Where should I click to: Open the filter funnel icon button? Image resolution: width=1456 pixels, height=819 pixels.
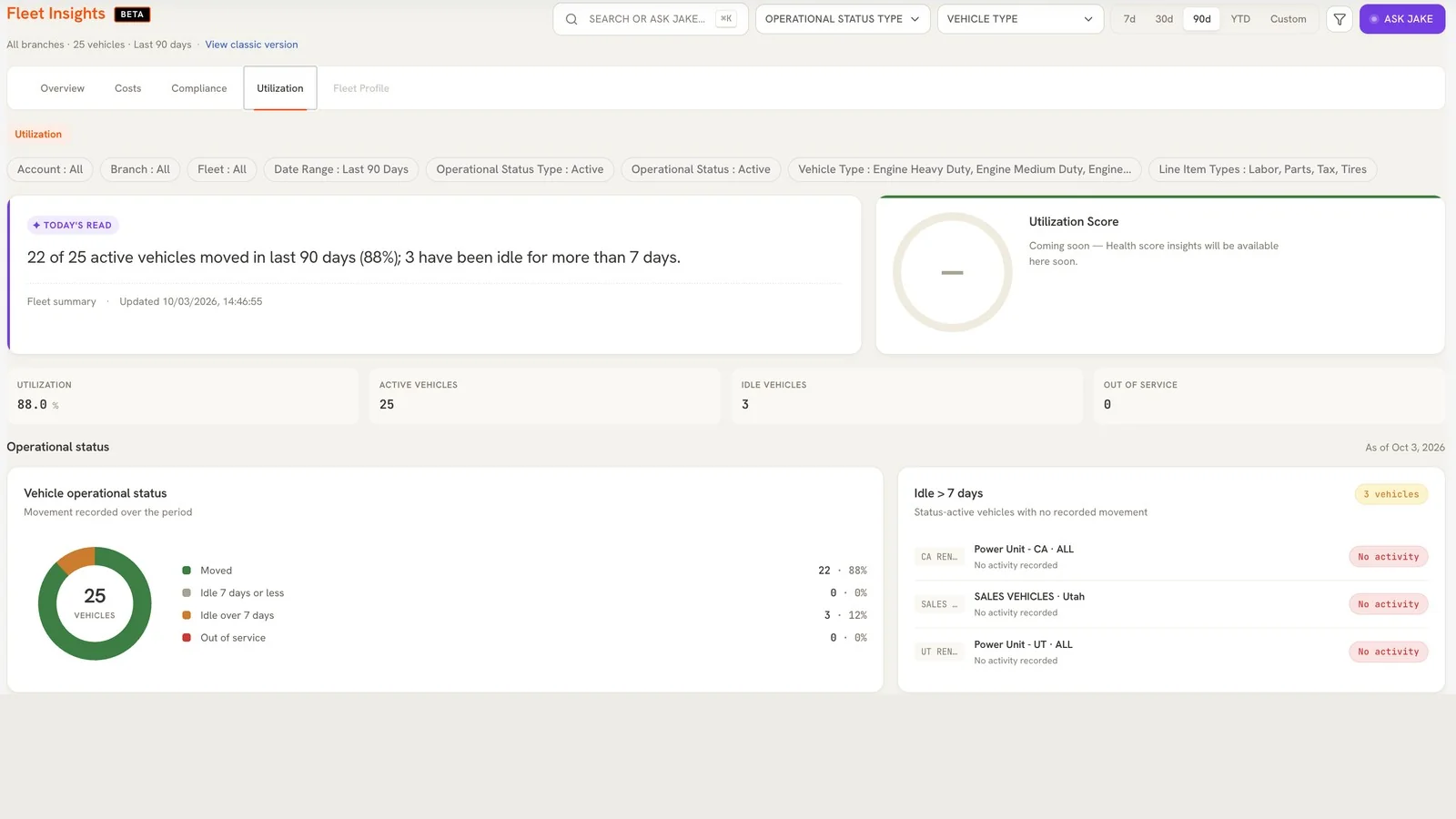pyautogui.click(x=1340, y=19)
